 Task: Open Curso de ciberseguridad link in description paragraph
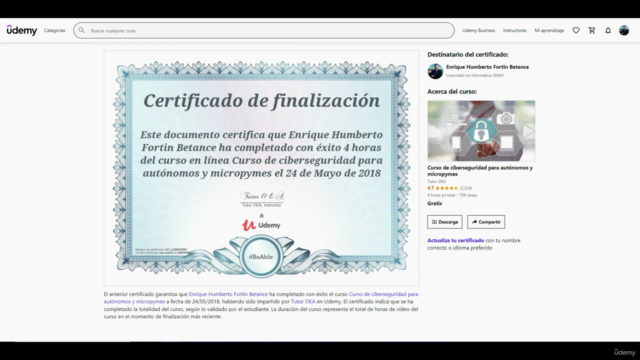click(261, 298)
